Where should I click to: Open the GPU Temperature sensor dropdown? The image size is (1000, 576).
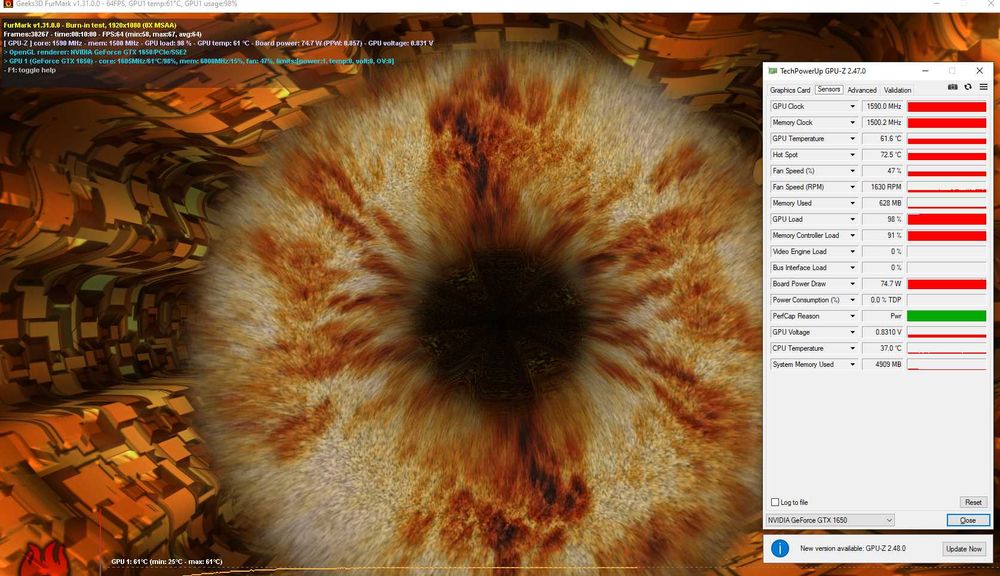click(852, 138)
